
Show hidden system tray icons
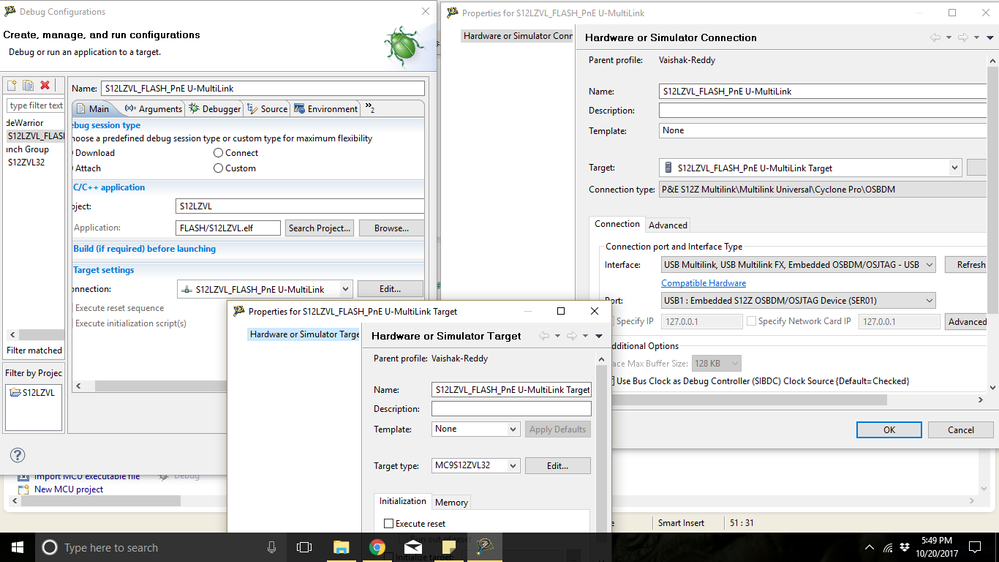(869, 547)
